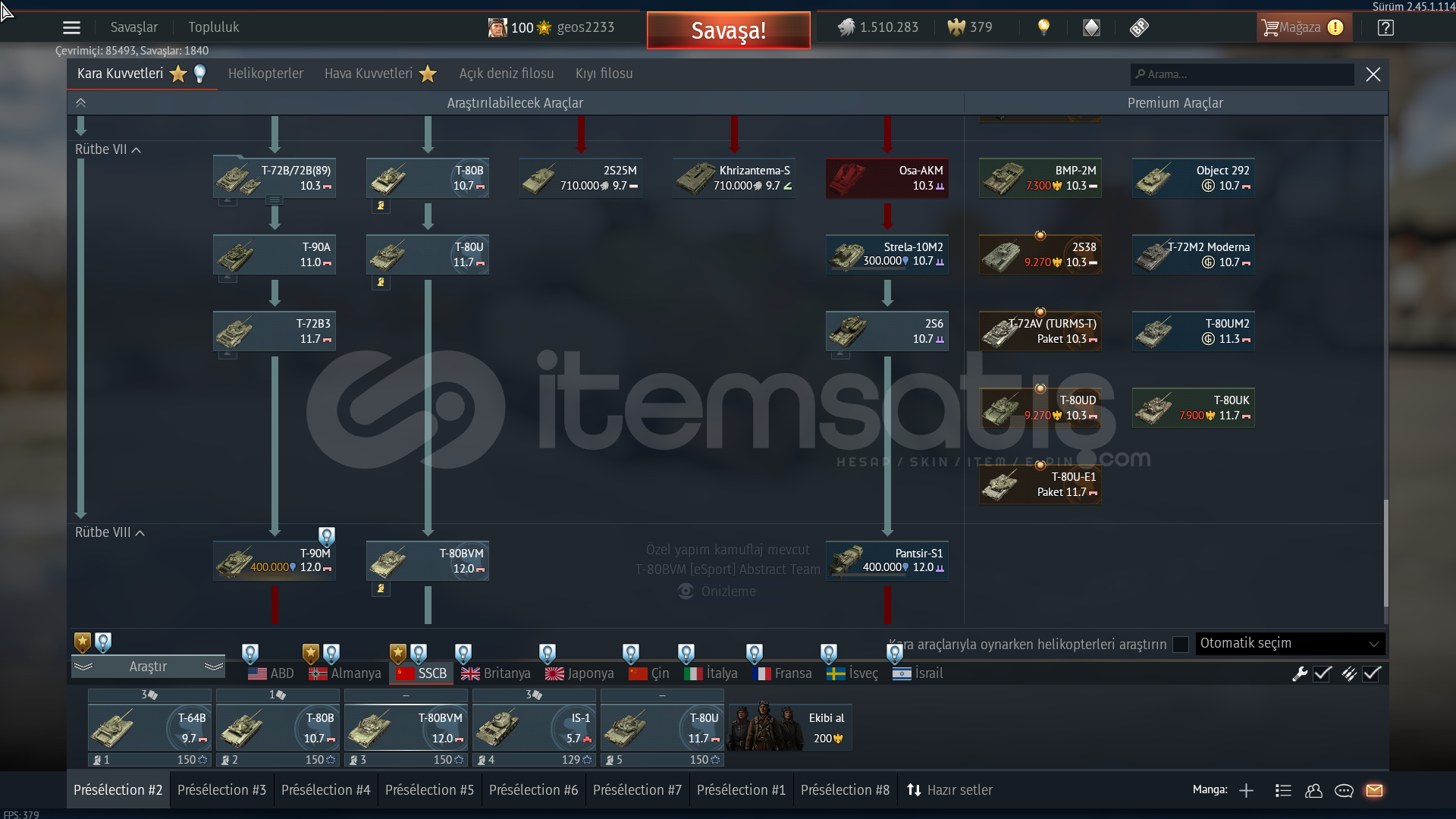Open the squad contacts icon
The height and width of the screenshot is (819, 1456).
click(1313, 790)
